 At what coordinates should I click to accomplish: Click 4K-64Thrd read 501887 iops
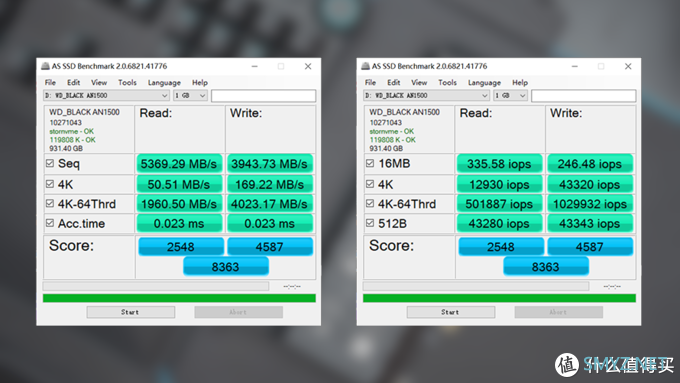pyautogui.click(x=499, y=204)
